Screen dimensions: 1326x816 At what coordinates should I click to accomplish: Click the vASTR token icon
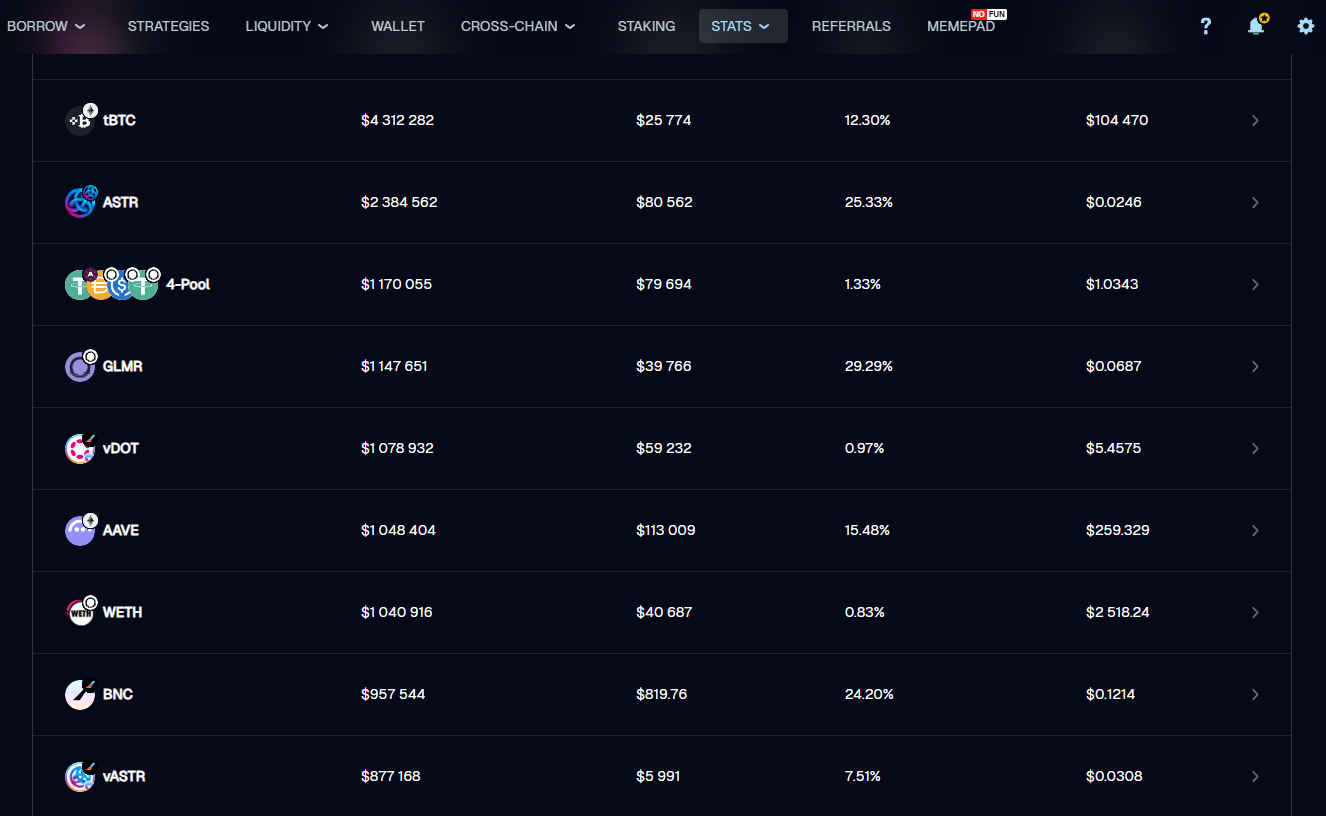(x=81, y=775)
